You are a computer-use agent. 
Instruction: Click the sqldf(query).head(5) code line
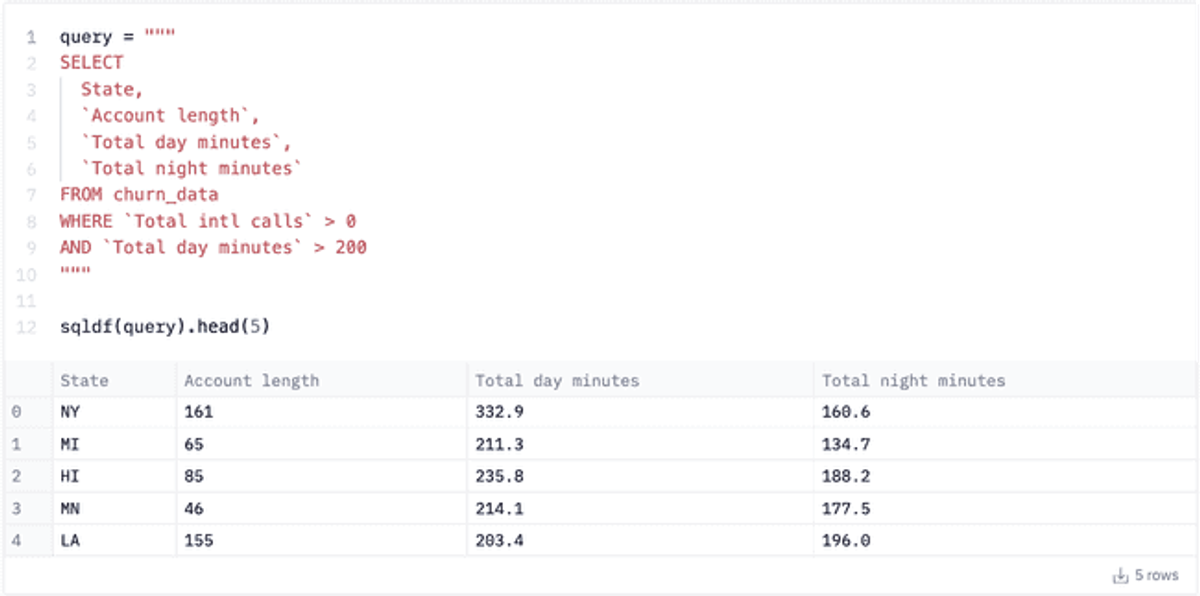point(165,327)
